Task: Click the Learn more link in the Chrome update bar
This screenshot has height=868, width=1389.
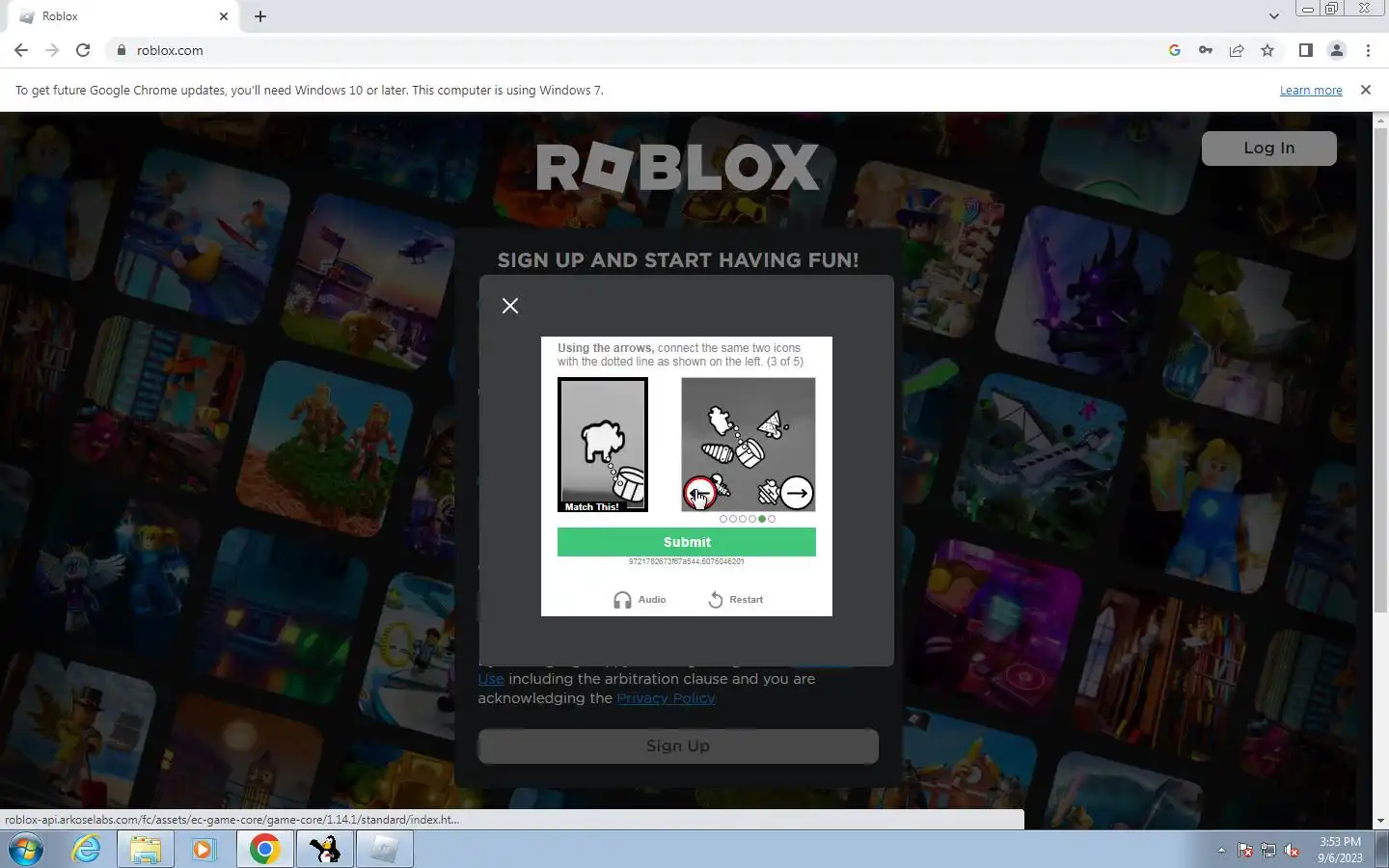Action: (1311, 91)
